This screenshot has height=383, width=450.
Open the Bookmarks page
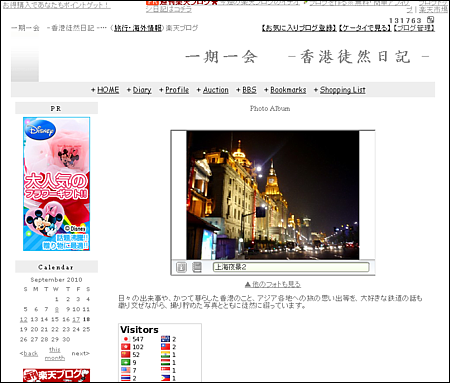[288, 90]
